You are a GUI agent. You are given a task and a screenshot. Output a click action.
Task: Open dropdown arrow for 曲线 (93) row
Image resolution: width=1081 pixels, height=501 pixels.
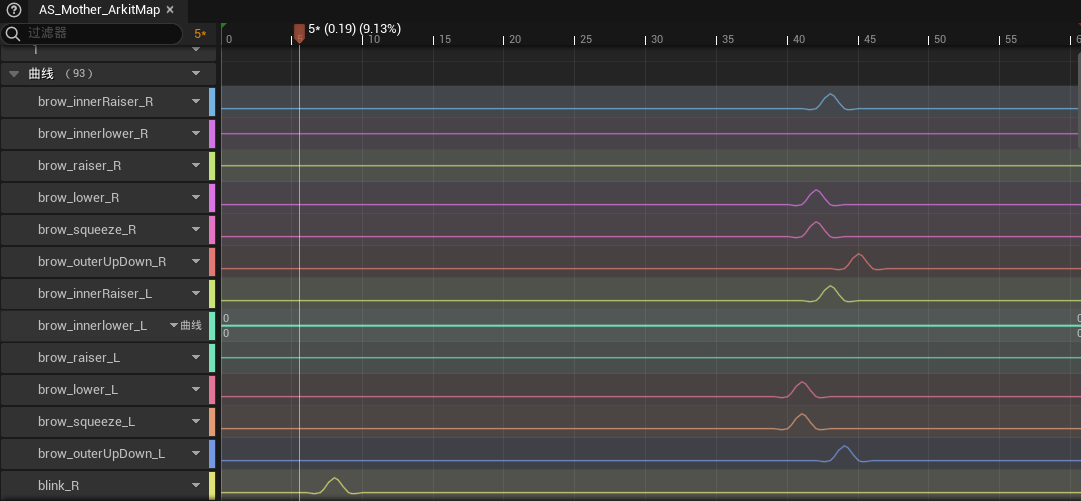(x=196, y=74)
